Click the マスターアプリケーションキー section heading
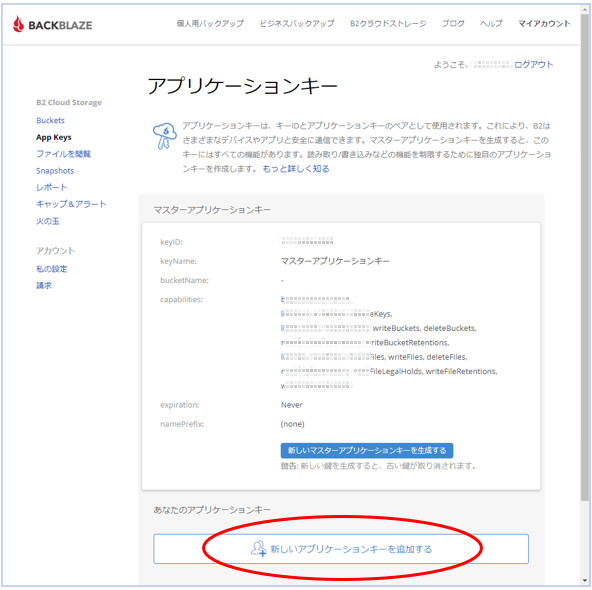Screen dimensions: 592x590 tap(212, 210)
